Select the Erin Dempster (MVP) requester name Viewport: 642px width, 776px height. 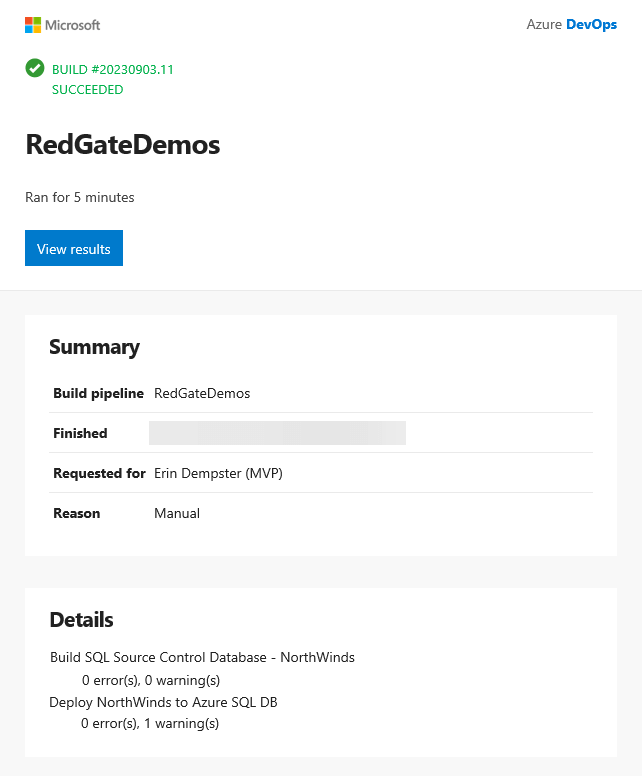[x=218, y=473]
